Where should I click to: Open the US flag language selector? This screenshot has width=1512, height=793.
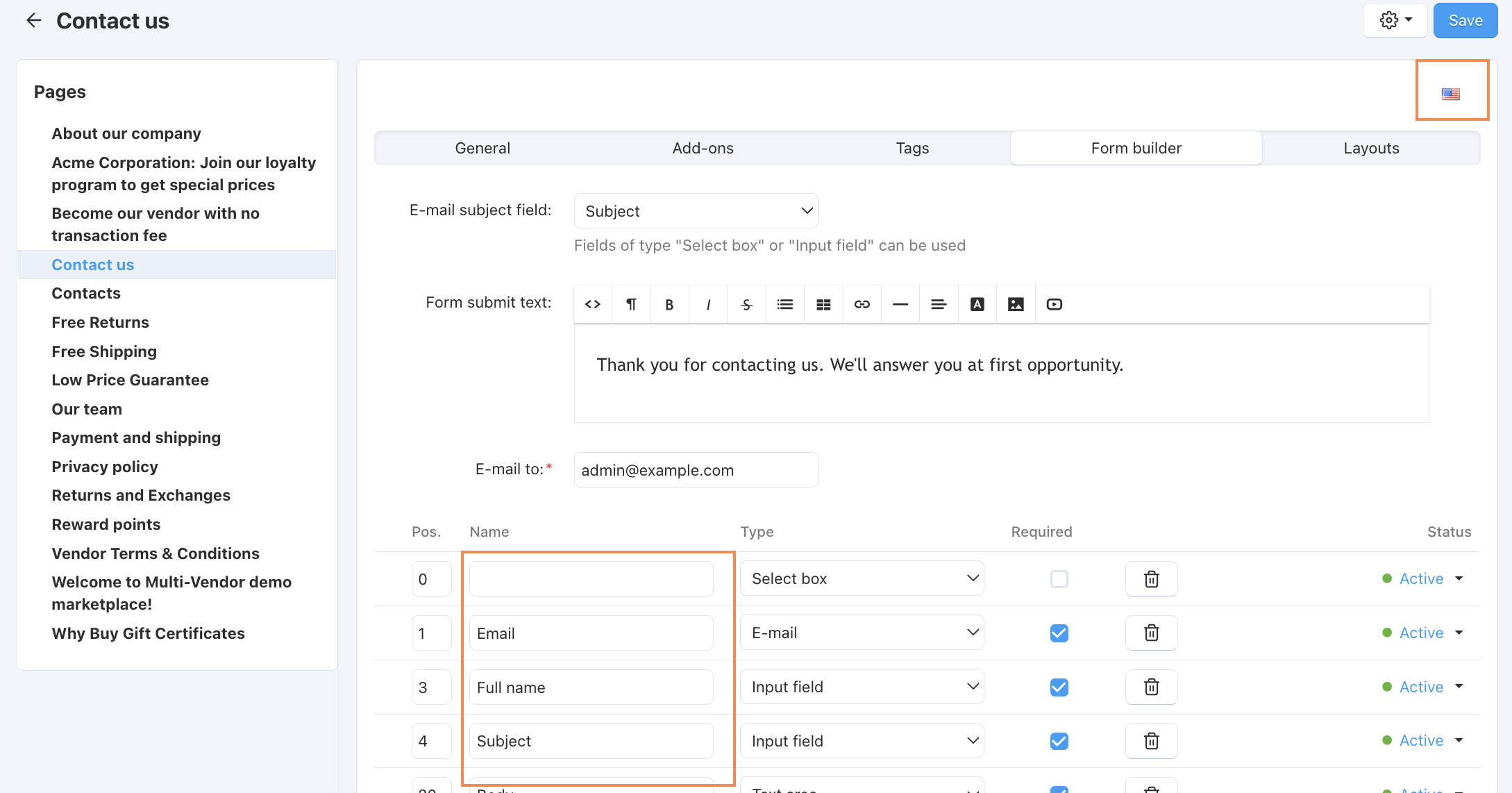point(1451,94)
